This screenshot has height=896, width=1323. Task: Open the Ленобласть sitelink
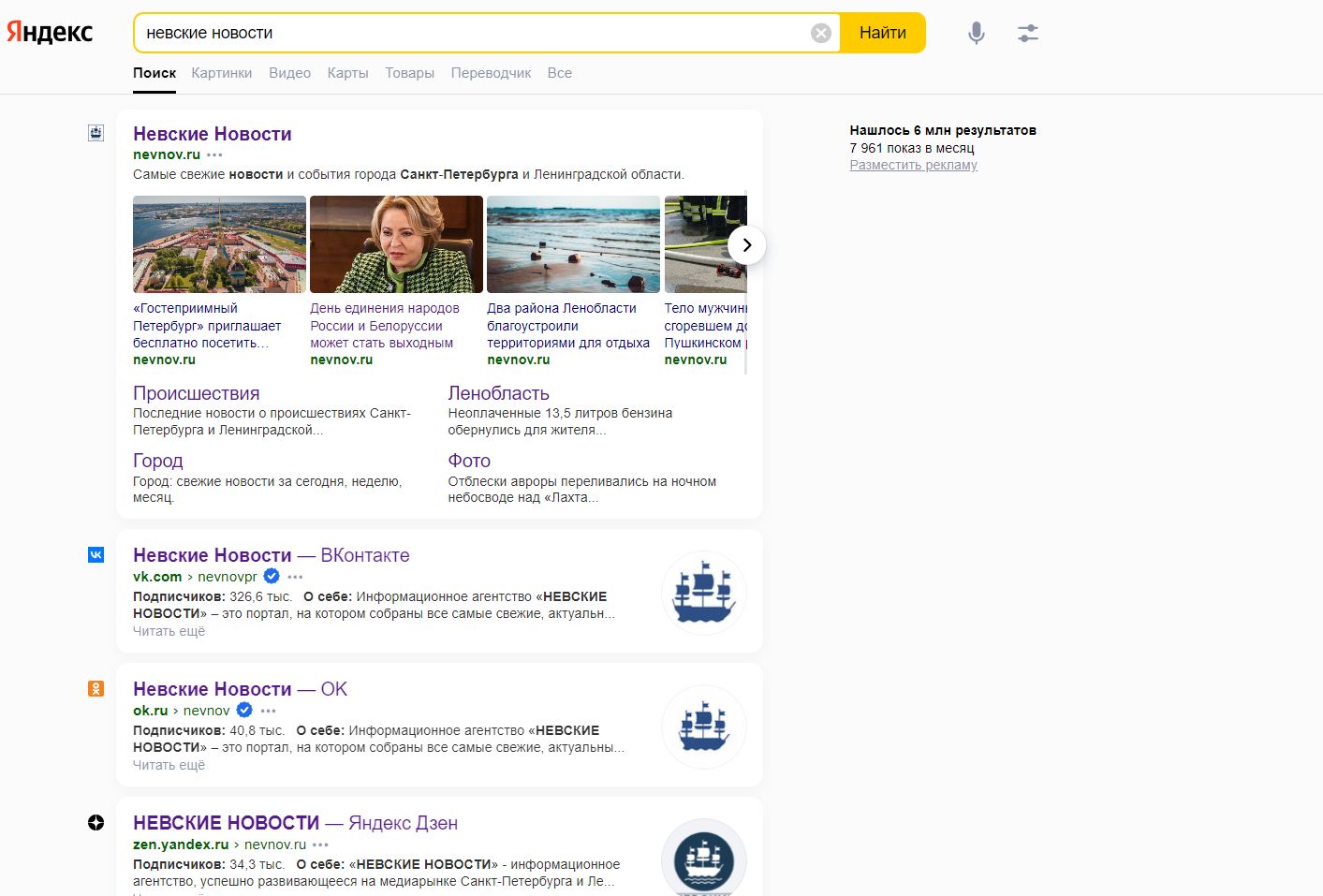[498, 393]
